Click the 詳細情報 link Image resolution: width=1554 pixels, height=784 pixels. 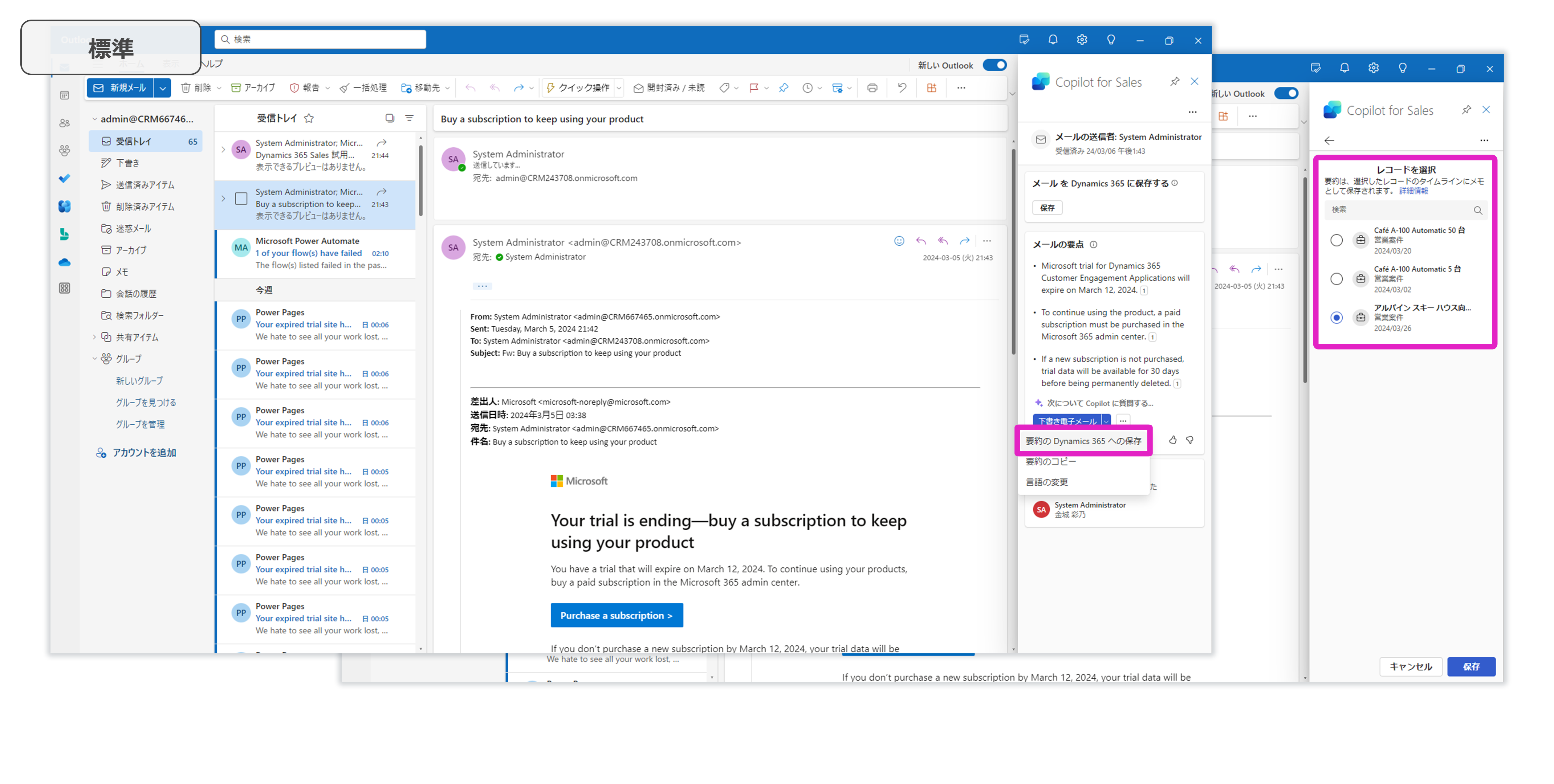(1413, 191)
